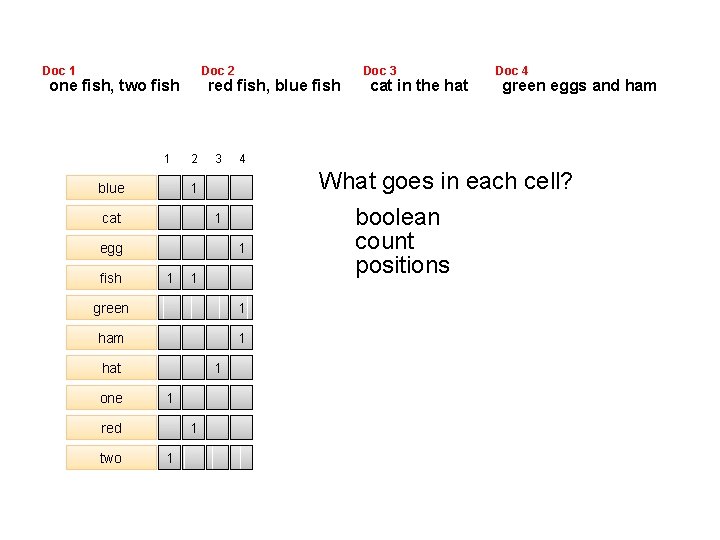The width and height of the screenshot is (720, 540).
Task: Select the 'hat' term box
Action: pyautogui.click(x=111, y=368)
